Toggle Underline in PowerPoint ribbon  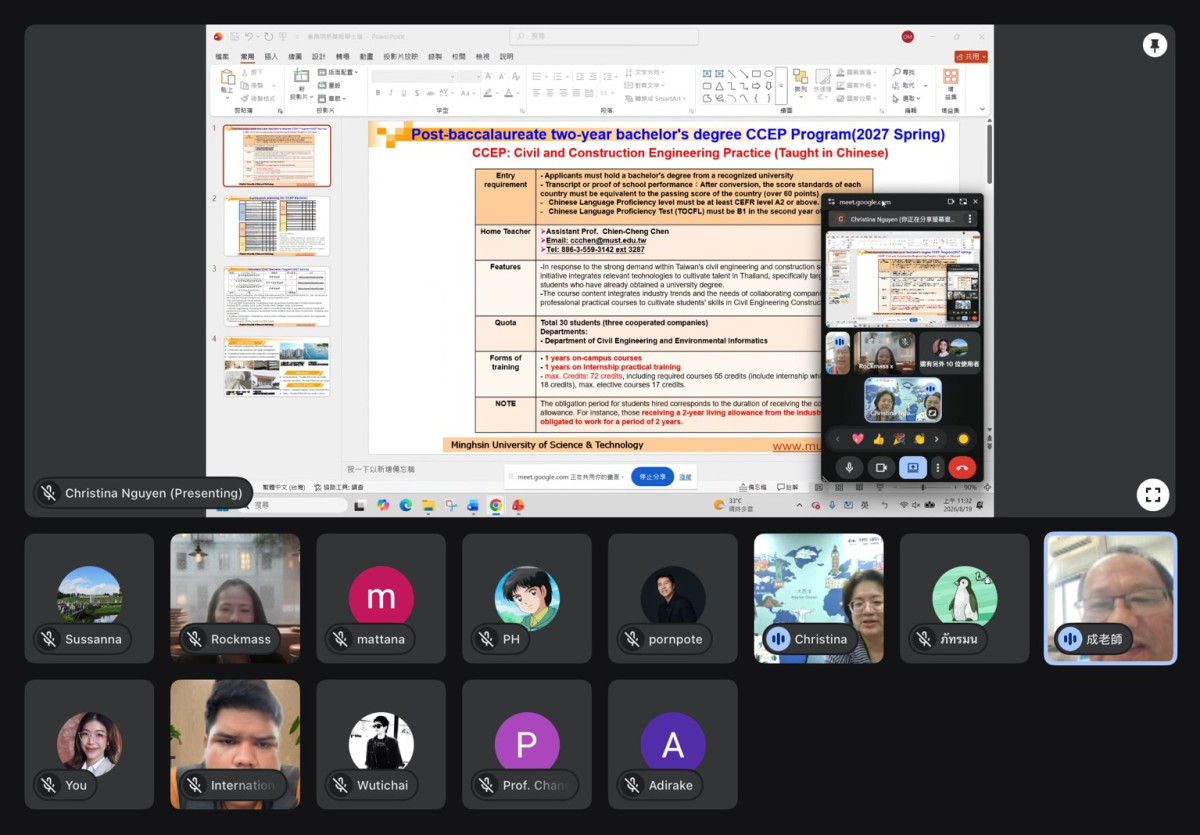click(x=405, y=93)
